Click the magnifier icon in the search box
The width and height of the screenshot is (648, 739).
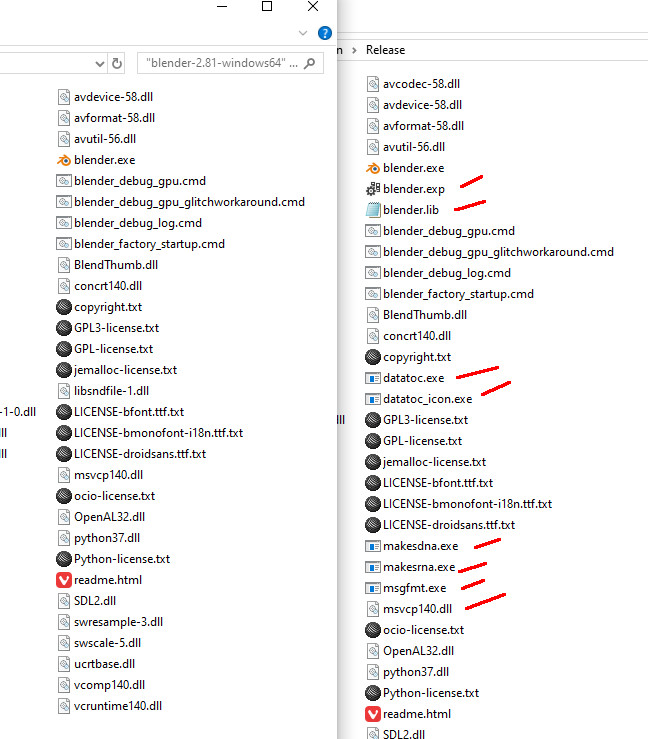[x=310, y=63]
